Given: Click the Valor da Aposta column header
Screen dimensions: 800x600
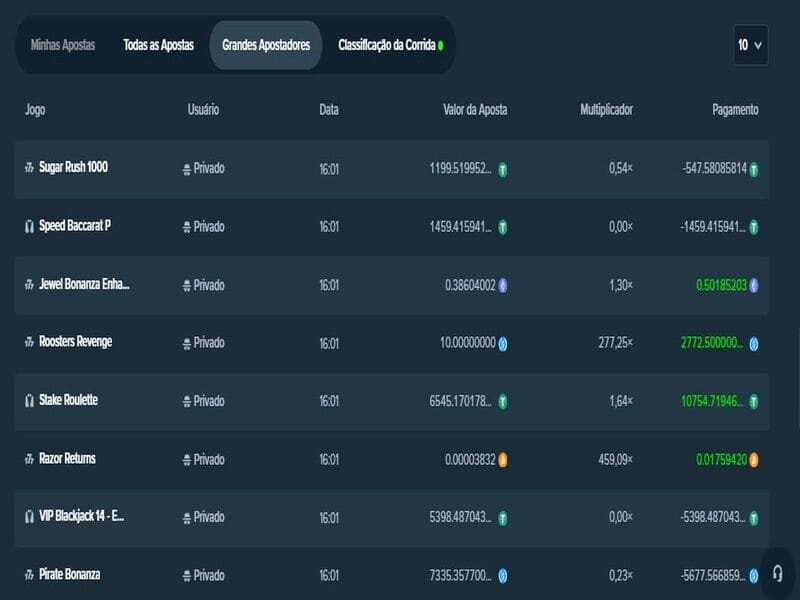Looking at the screenshot, I should (475, 109).
